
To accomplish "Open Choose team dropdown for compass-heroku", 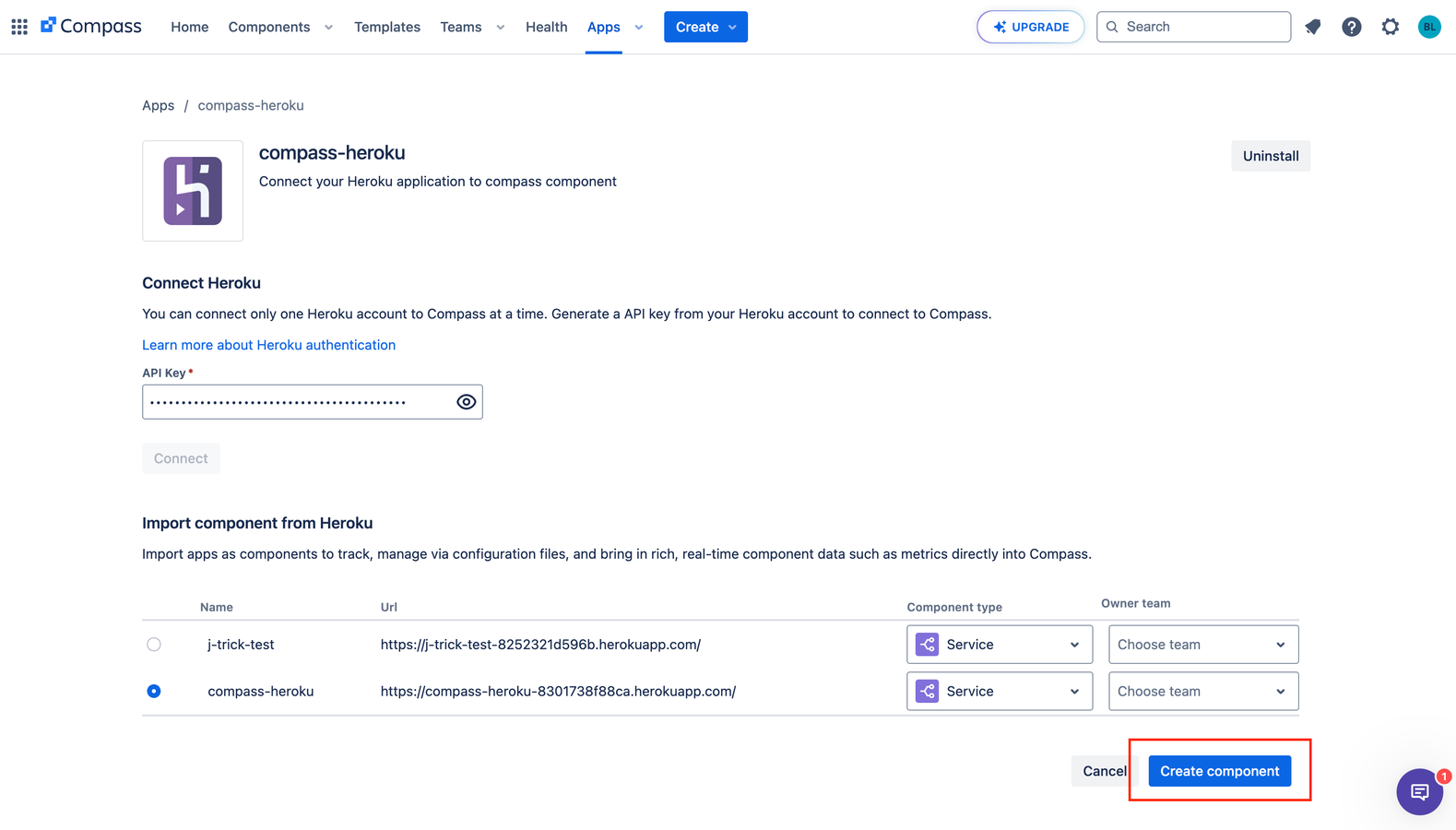I will (x=1203, y=691).
